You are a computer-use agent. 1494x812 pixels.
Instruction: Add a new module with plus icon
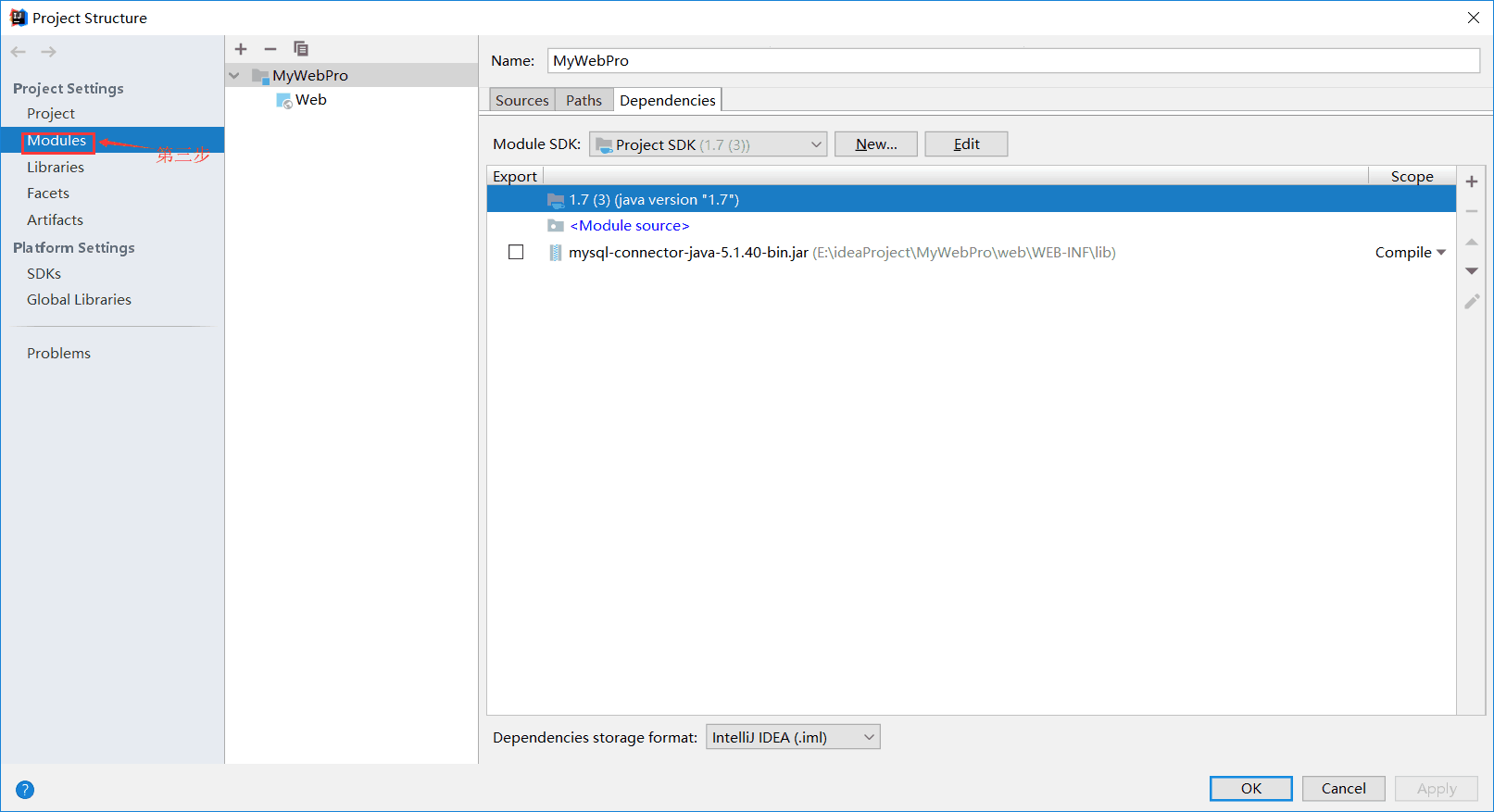pos(241,49)
